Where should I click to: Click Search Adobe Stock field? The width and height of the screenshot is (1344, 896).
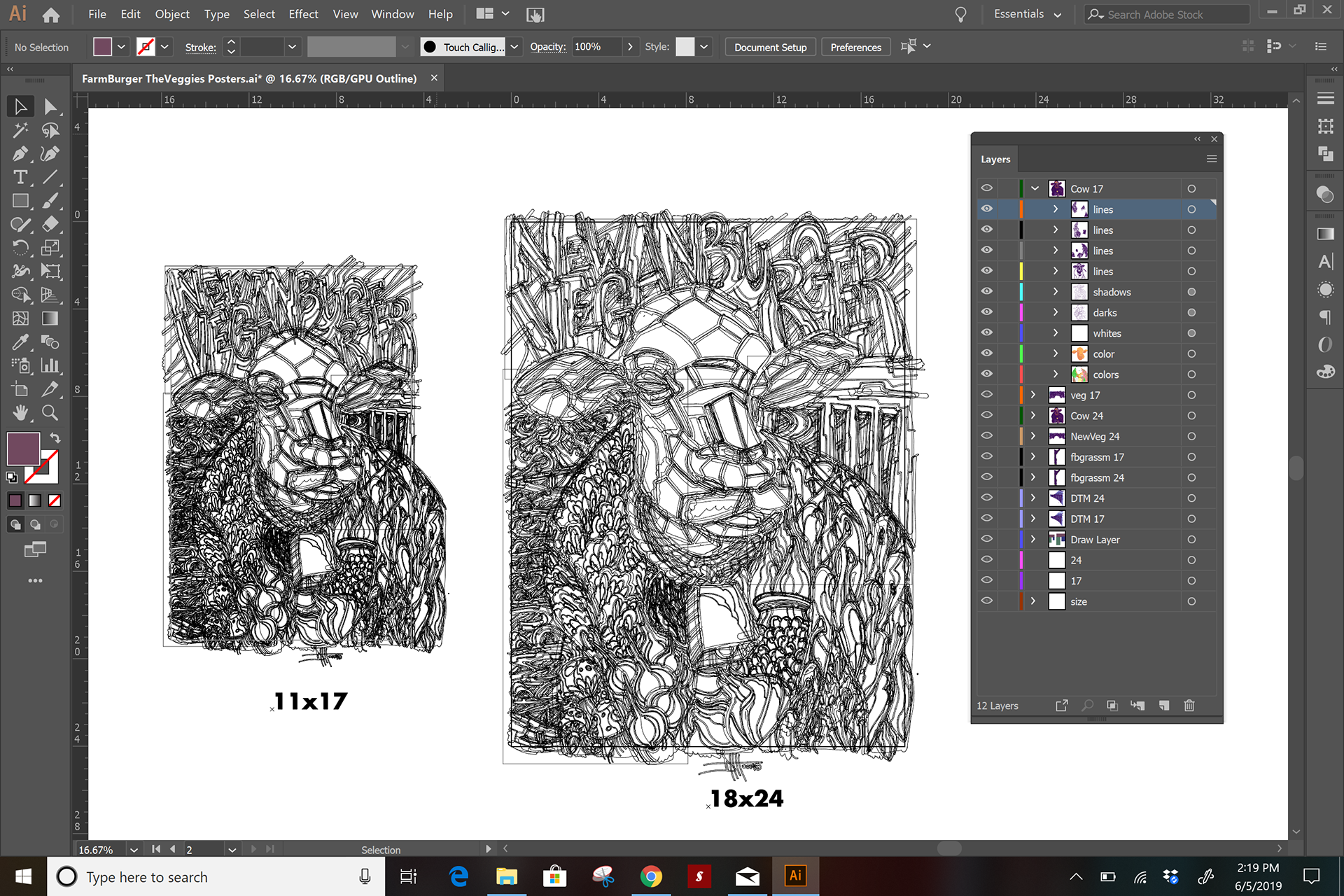click(x=1166, y=14)
